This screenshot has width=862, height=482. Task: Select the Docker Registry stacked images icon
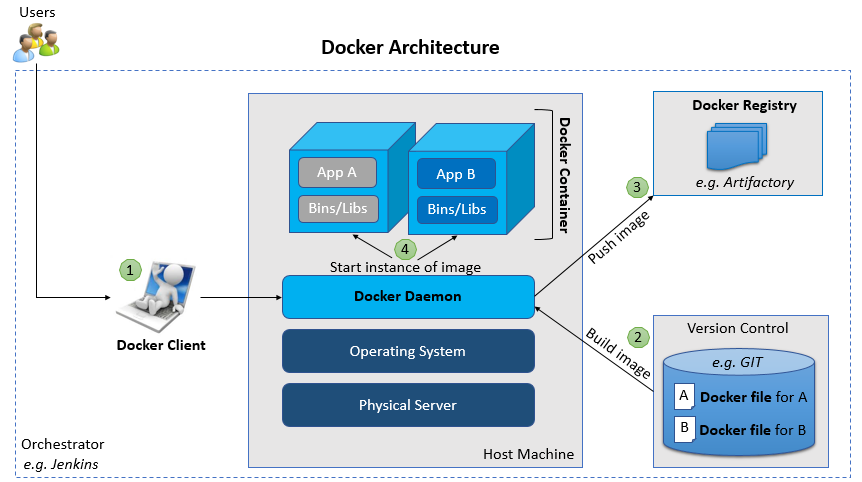tap(737, 146)
